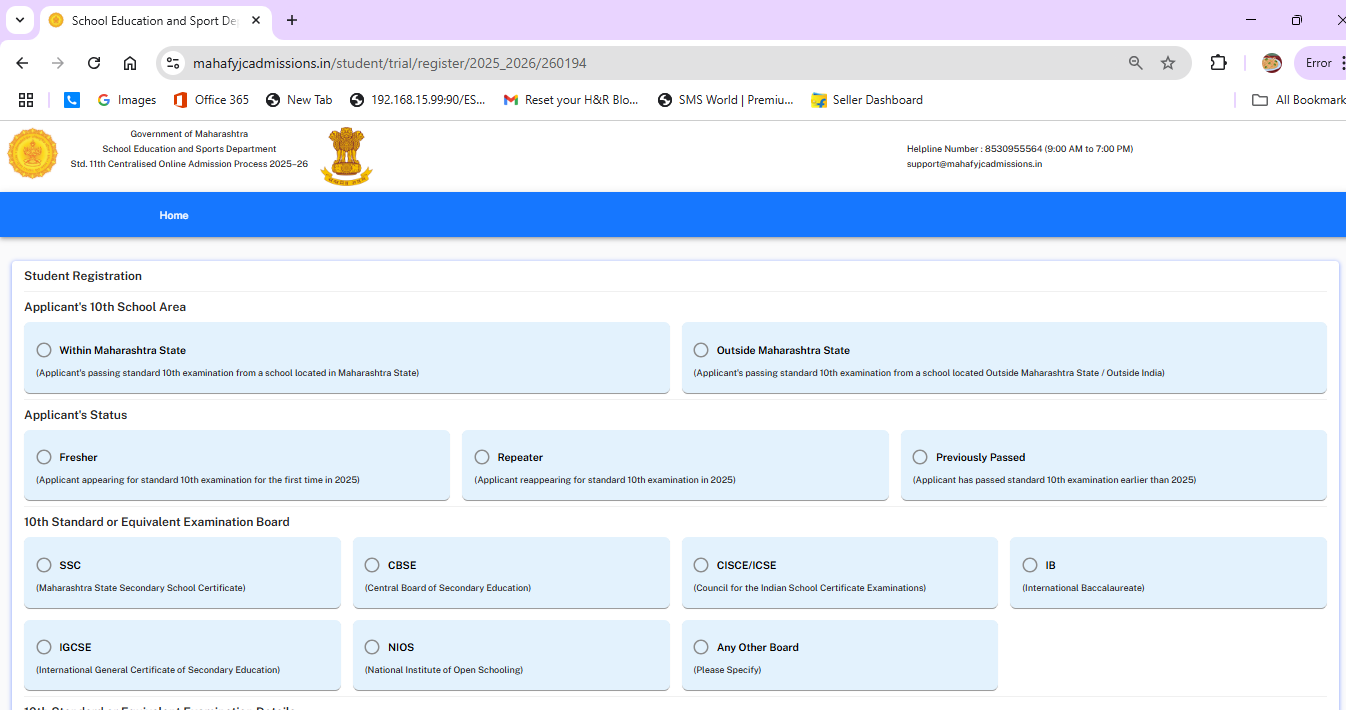
Task: Select CISCE/ICSE board option
Action: coord(701,565)
